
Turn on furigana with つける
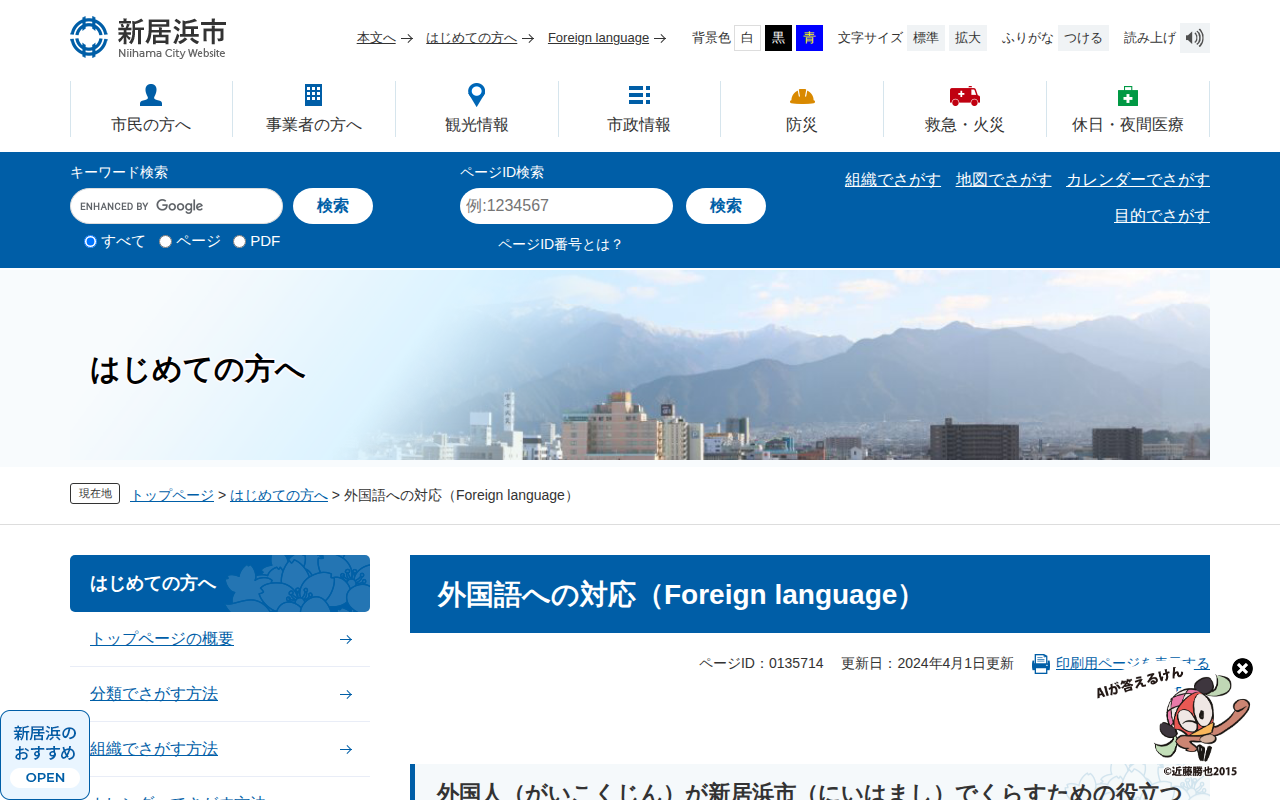(x=1083, y=38)
